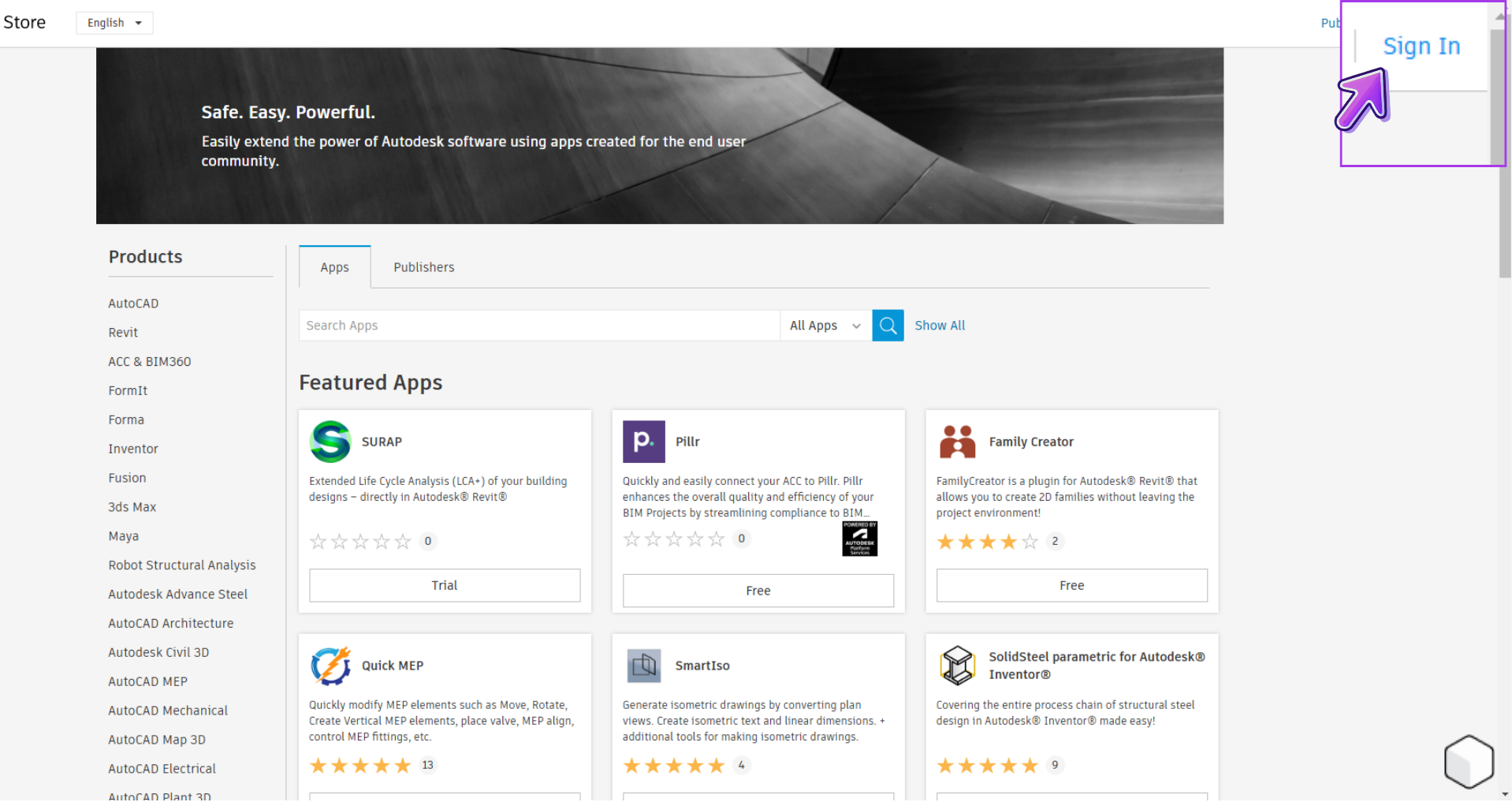Open the Pillr app icon
The image size is (1512, 802).
pyautogui.click(x=643, y=442)
